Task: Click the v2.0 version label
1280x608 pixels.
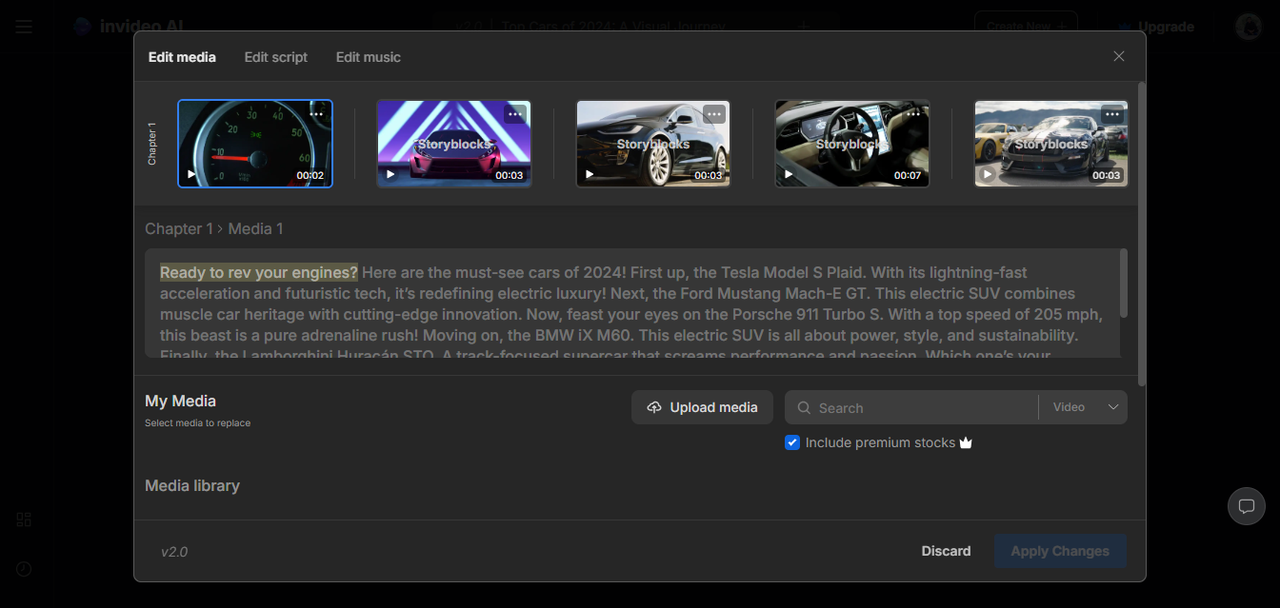Action: coord(174,552)
